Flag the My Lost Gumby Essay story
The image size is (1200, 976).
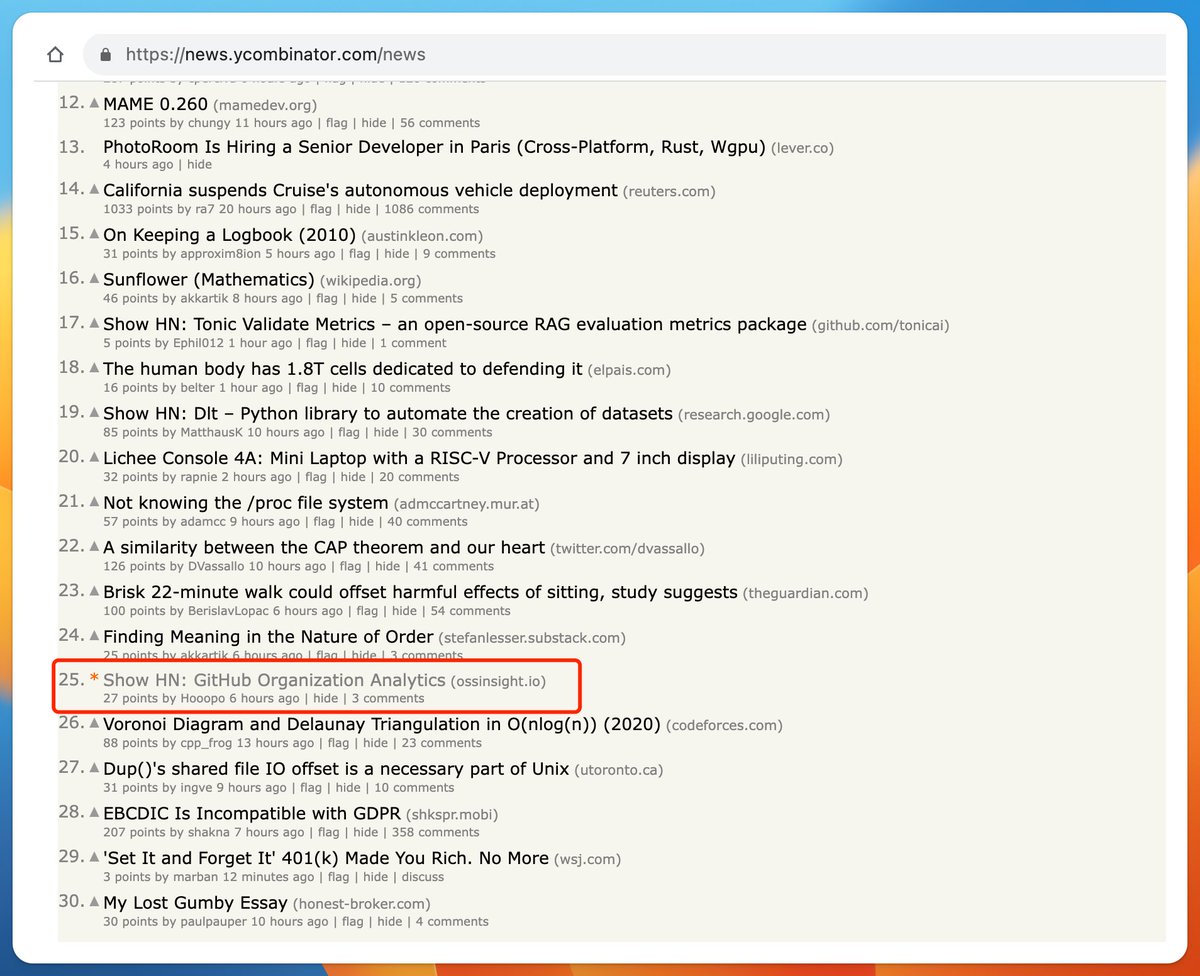[352, 921]
